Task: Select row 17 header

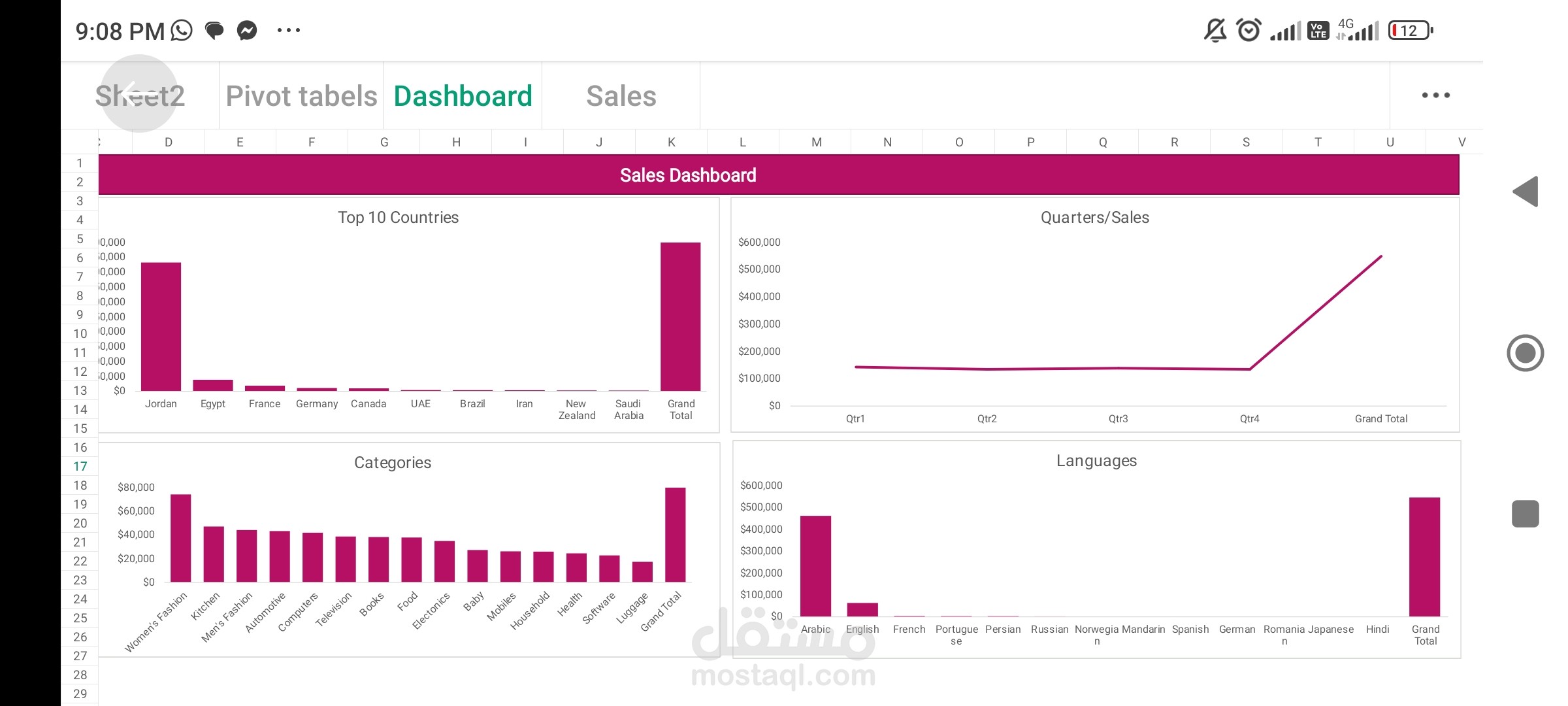Action: point(80,466)
